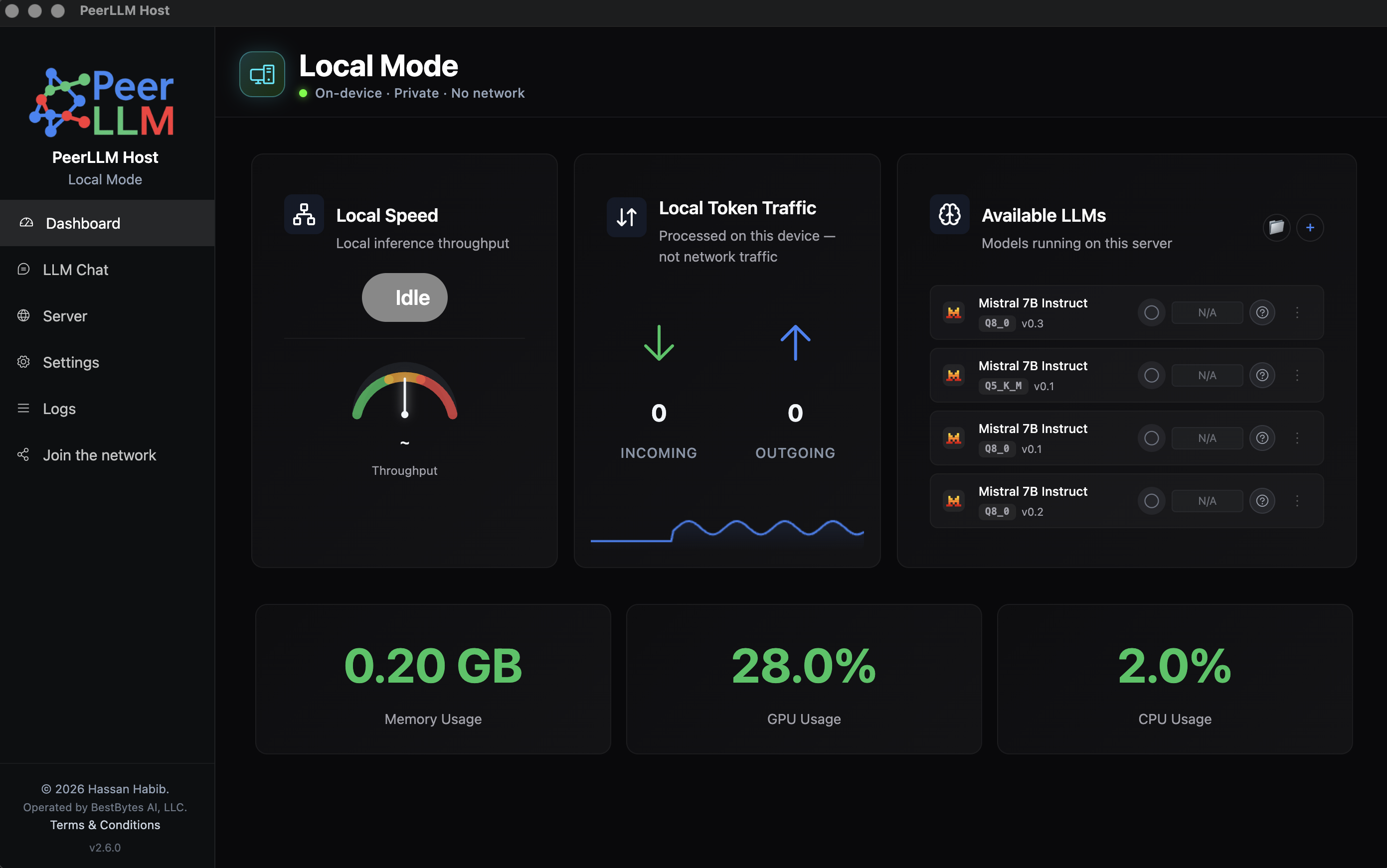Click the 28.0% GPU Usage card
This screenshot has width=1387, height=868.
[x=804, y=679]
